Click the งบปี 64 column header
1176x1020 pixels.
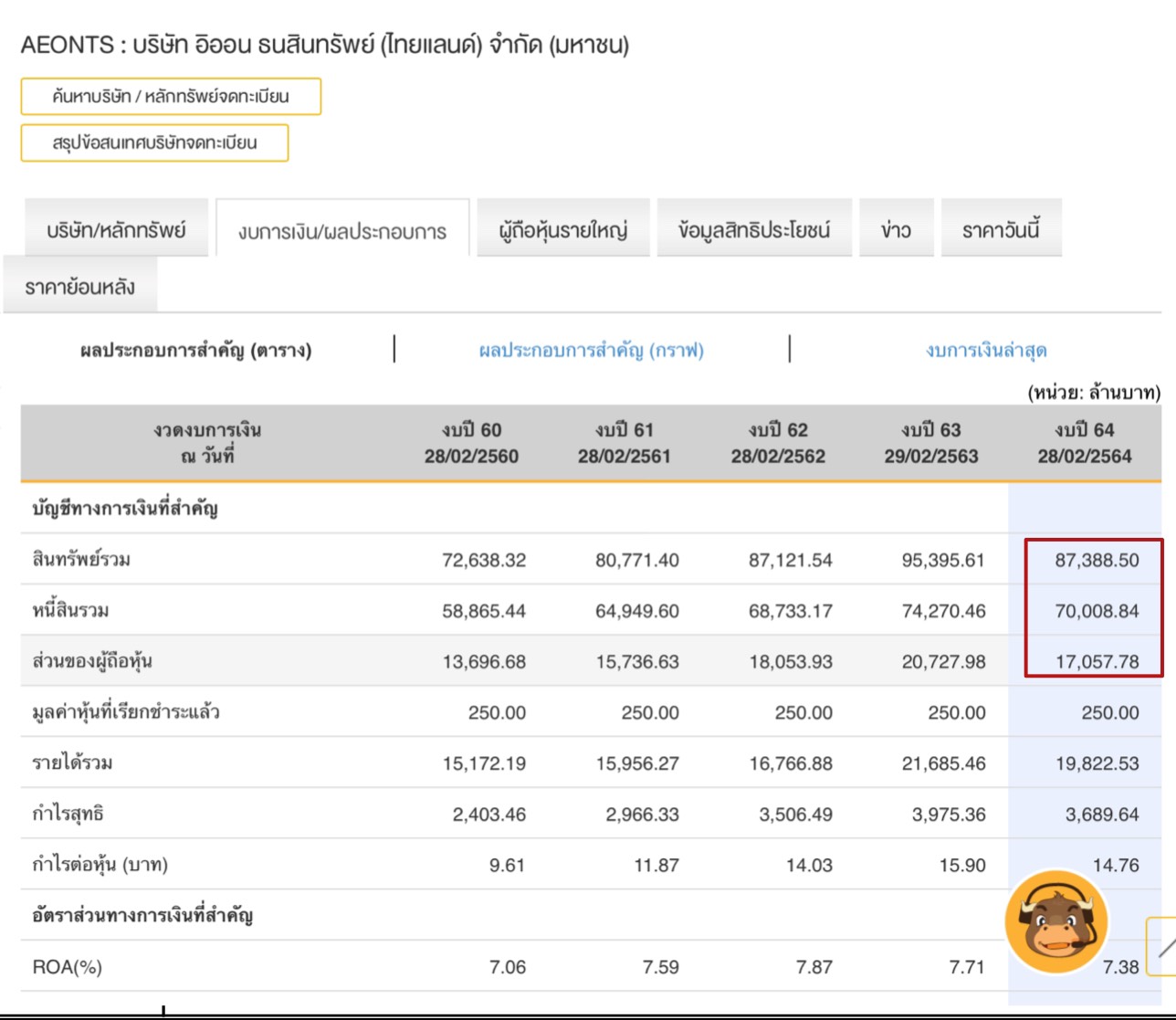[x=1084, y=443]
